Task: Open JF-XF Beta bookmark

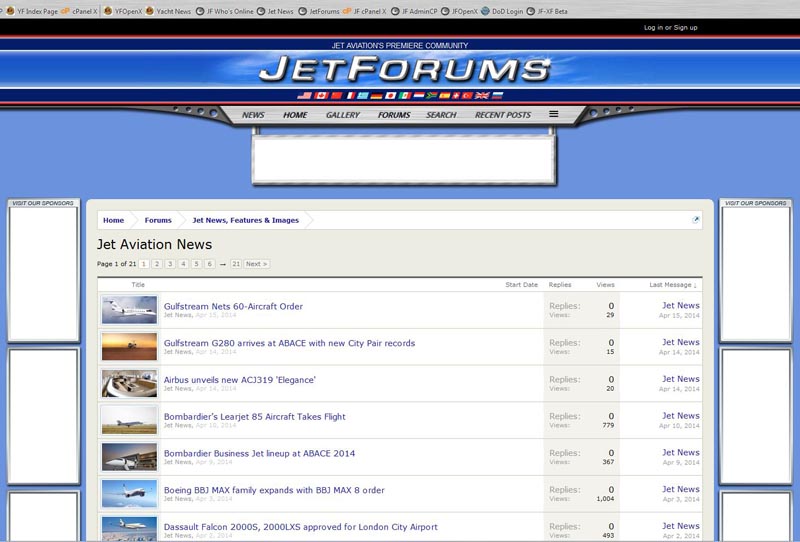Action: (x=547, y=11)
